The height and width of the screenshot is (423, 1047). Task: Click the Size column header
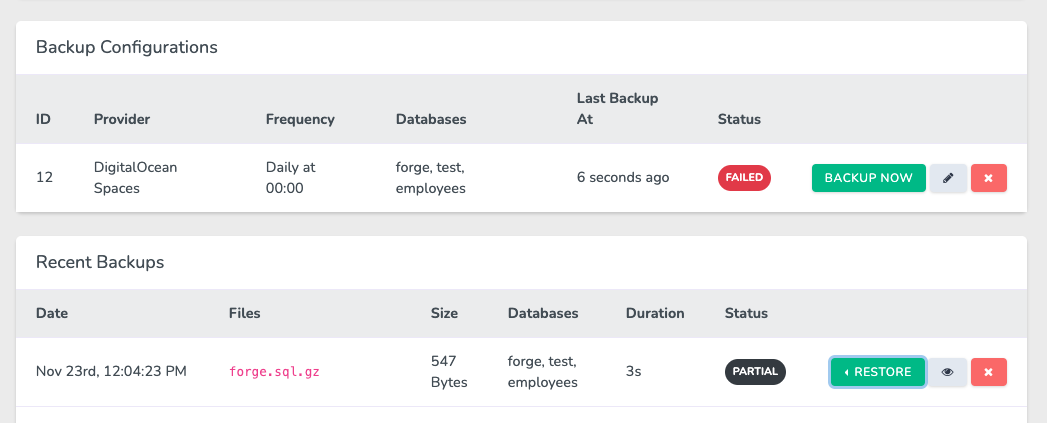(x=444, y=313)
